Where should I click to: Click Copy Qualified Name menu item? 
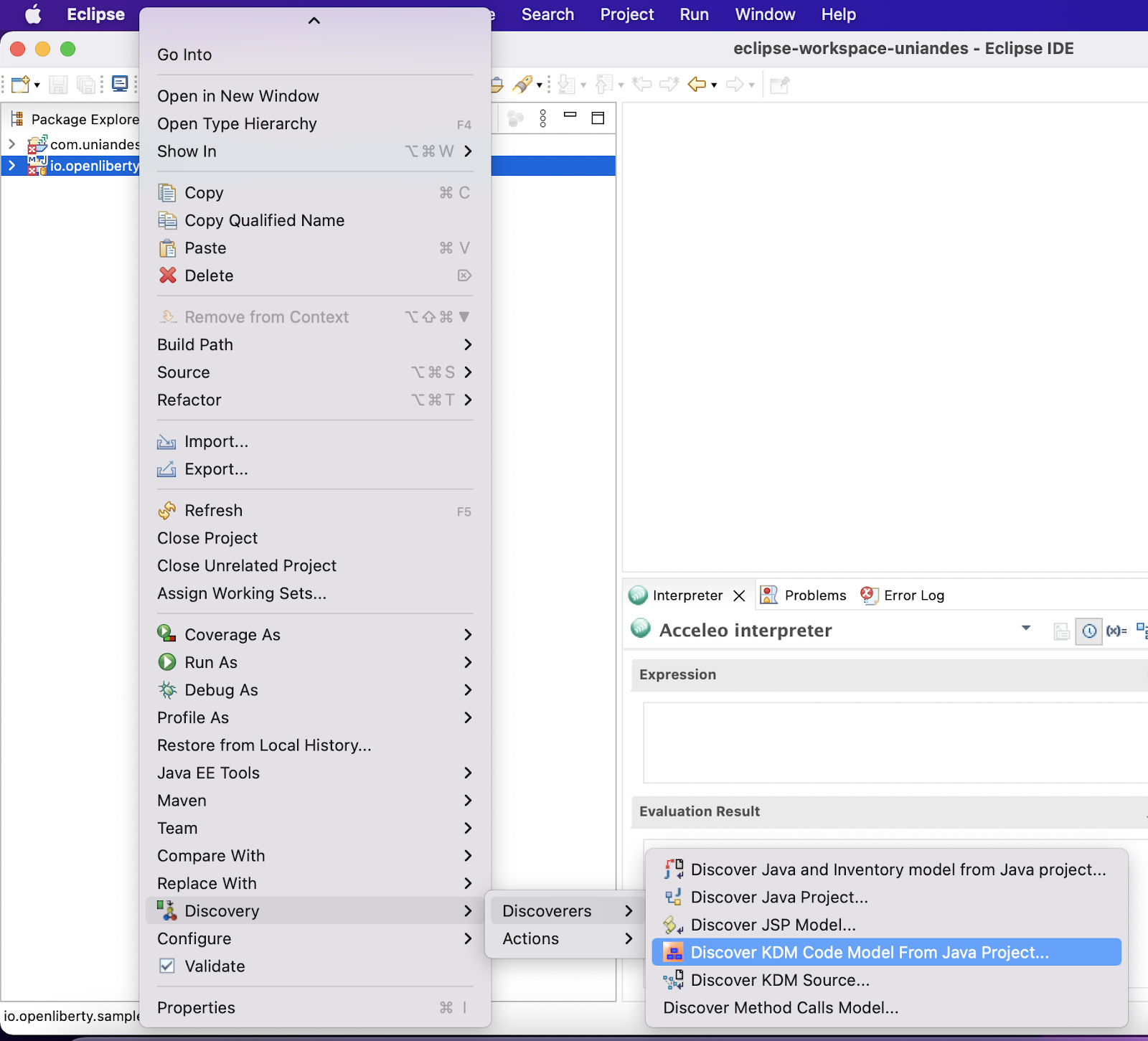pos(314,220)
